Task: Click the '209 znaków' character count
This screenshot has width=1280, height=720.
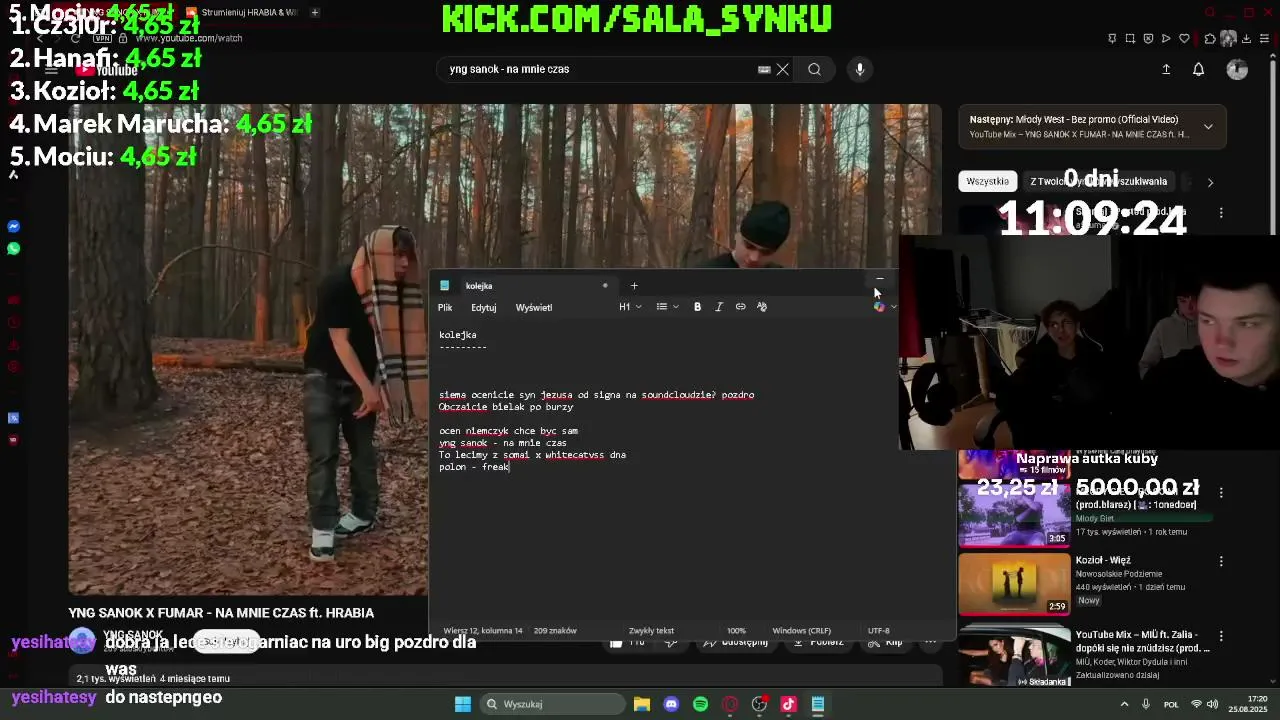Action: coord(555,631)
